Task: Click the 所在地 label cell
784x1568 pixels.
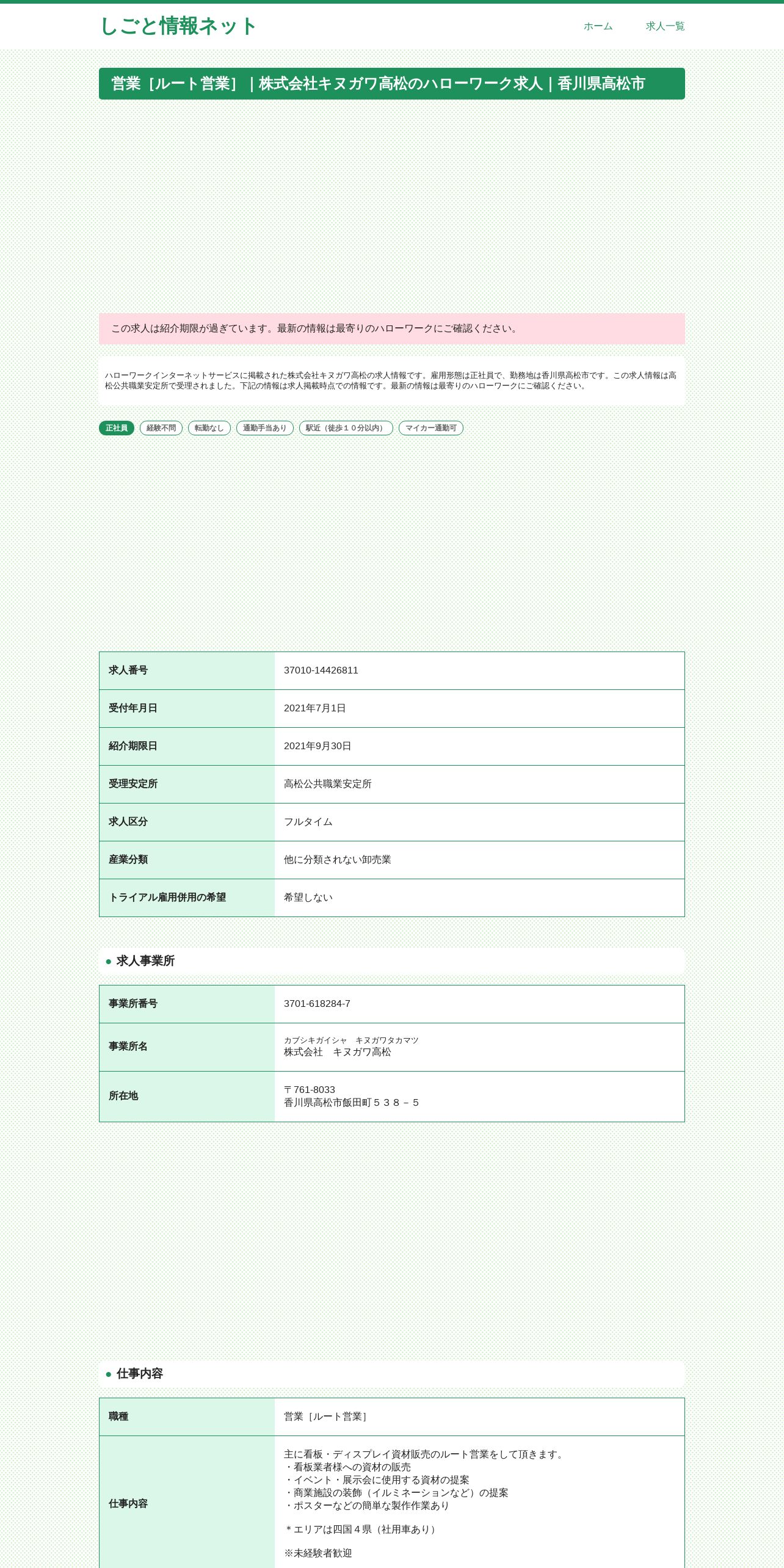Action: point(187,1096)
